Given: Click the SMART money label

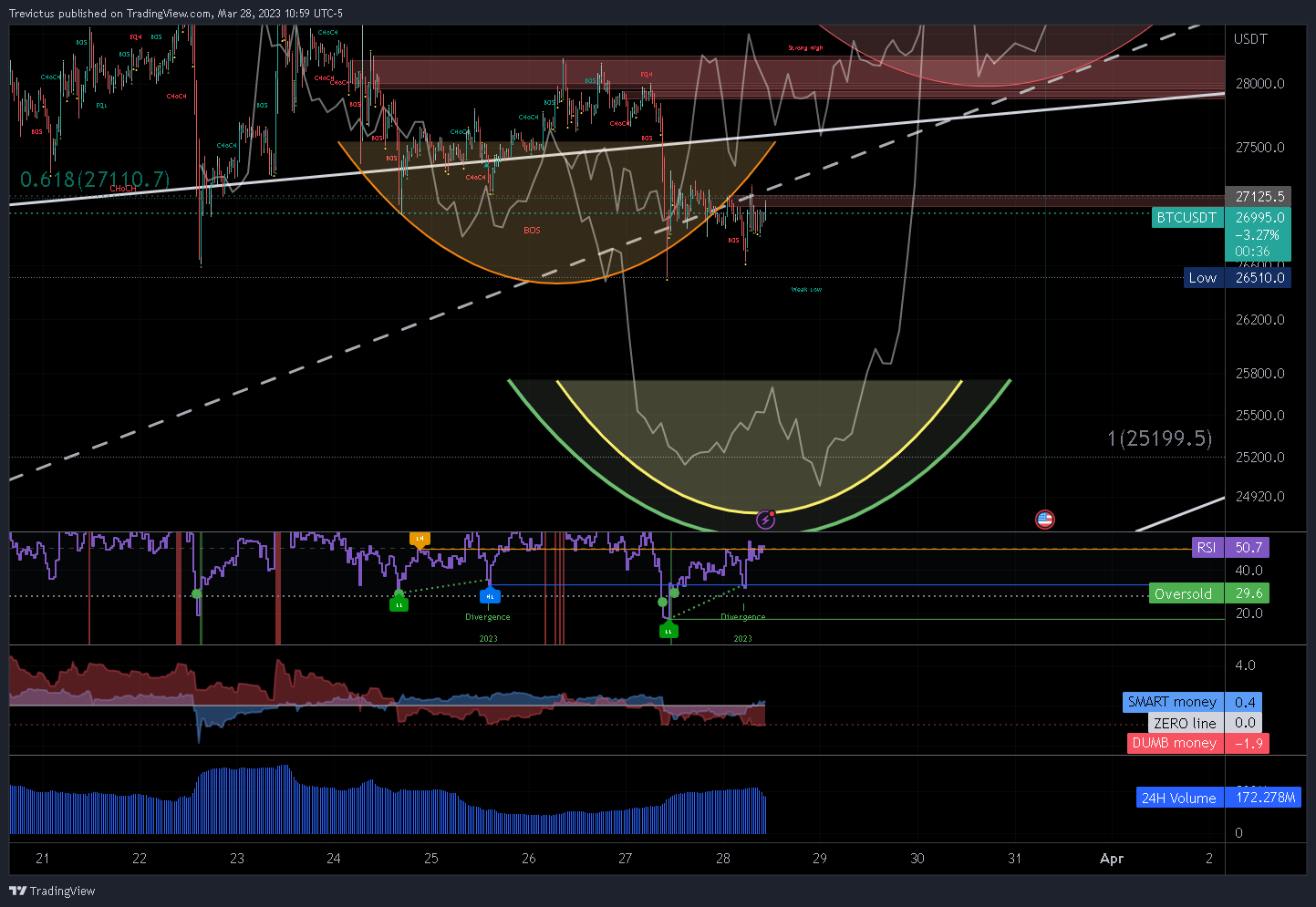Looking at the screenshot, I should pyautogui.click(x=1173, y=702).
